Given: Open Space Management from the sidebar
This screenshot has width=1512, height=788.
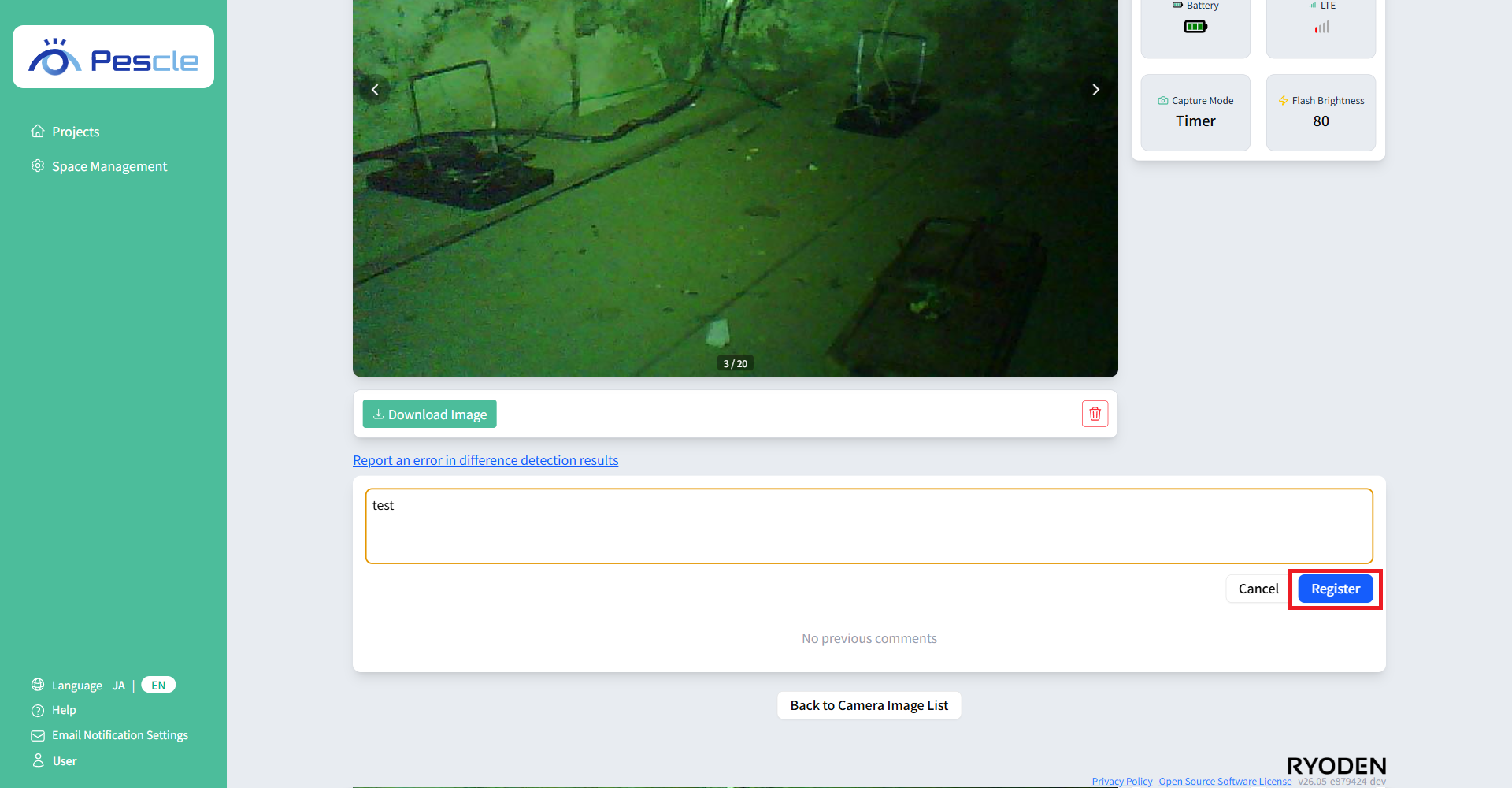Looking at the screenshot, I should coord(109,166).
